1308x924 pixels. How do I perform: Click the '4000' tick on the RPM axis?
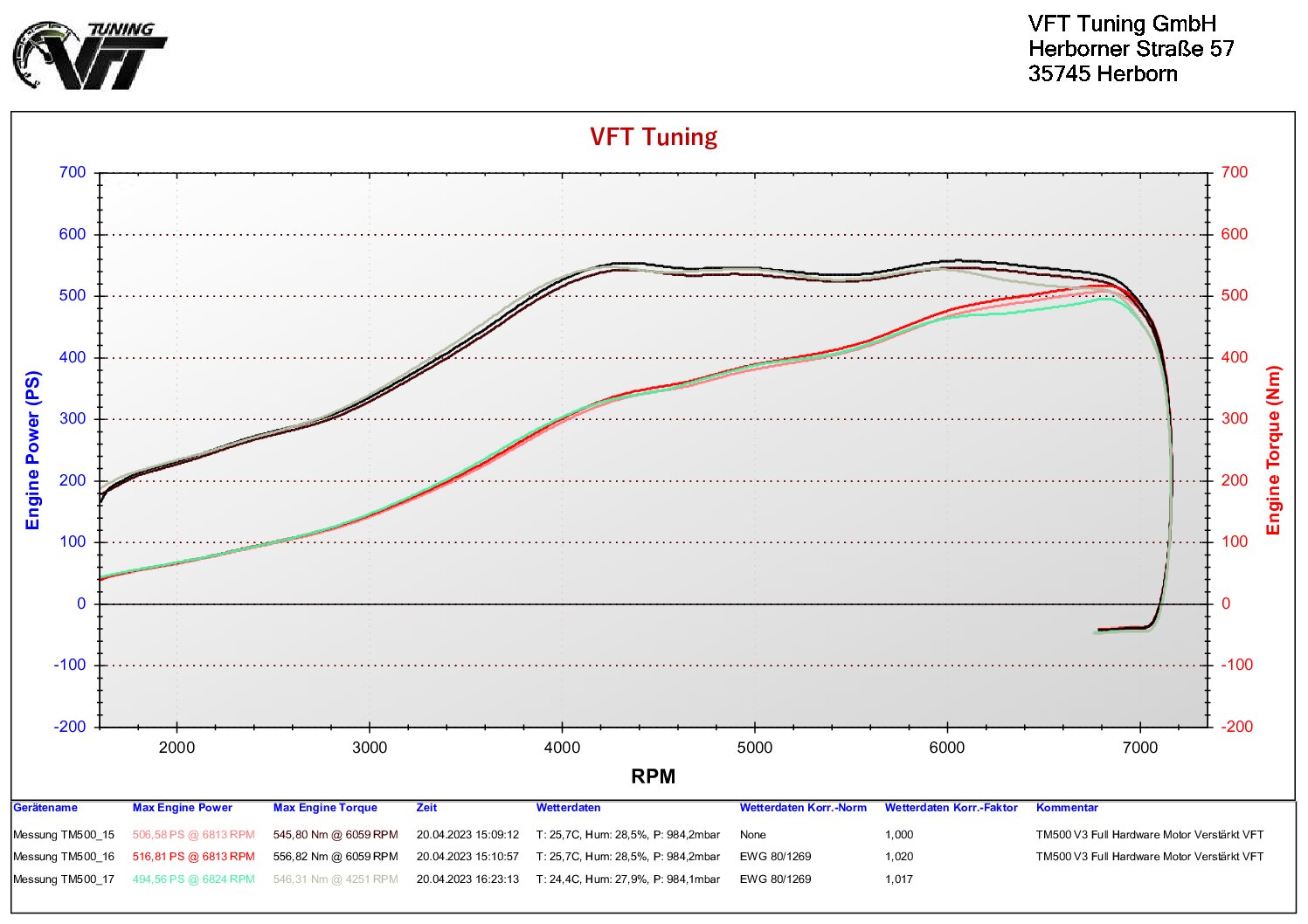562,748
